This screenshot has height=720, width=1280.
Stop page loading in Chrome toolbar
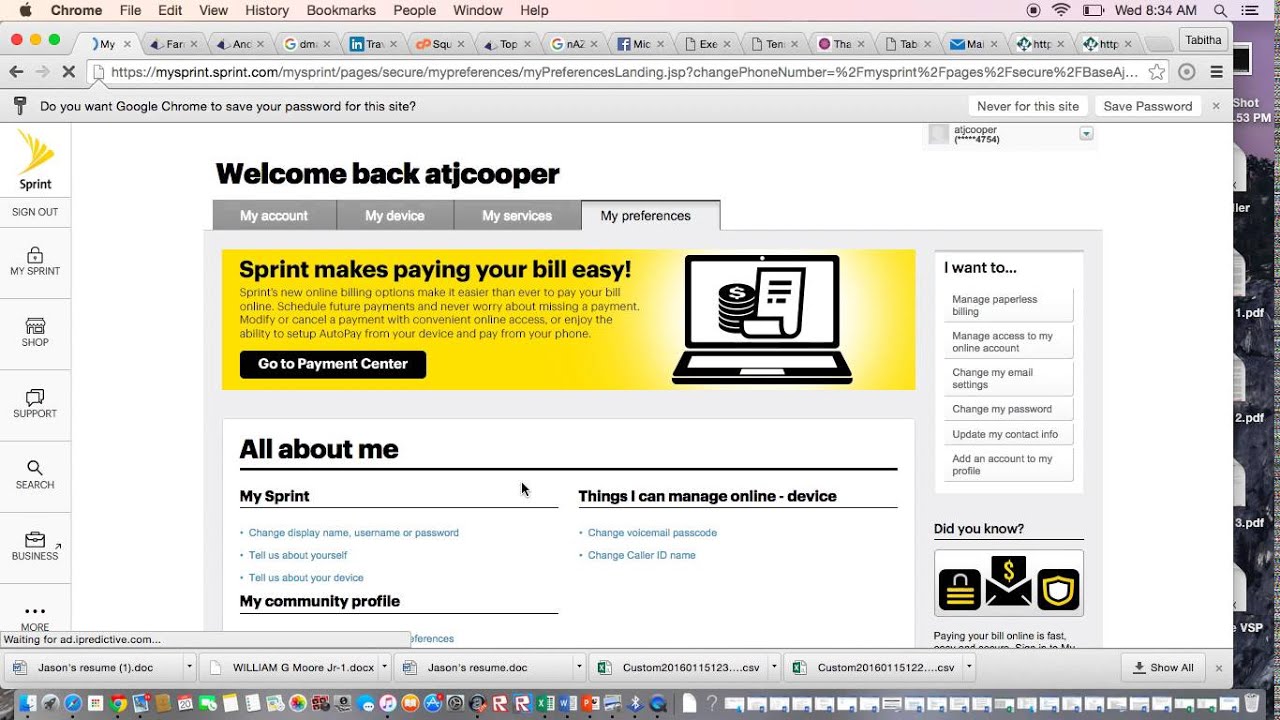69,72
